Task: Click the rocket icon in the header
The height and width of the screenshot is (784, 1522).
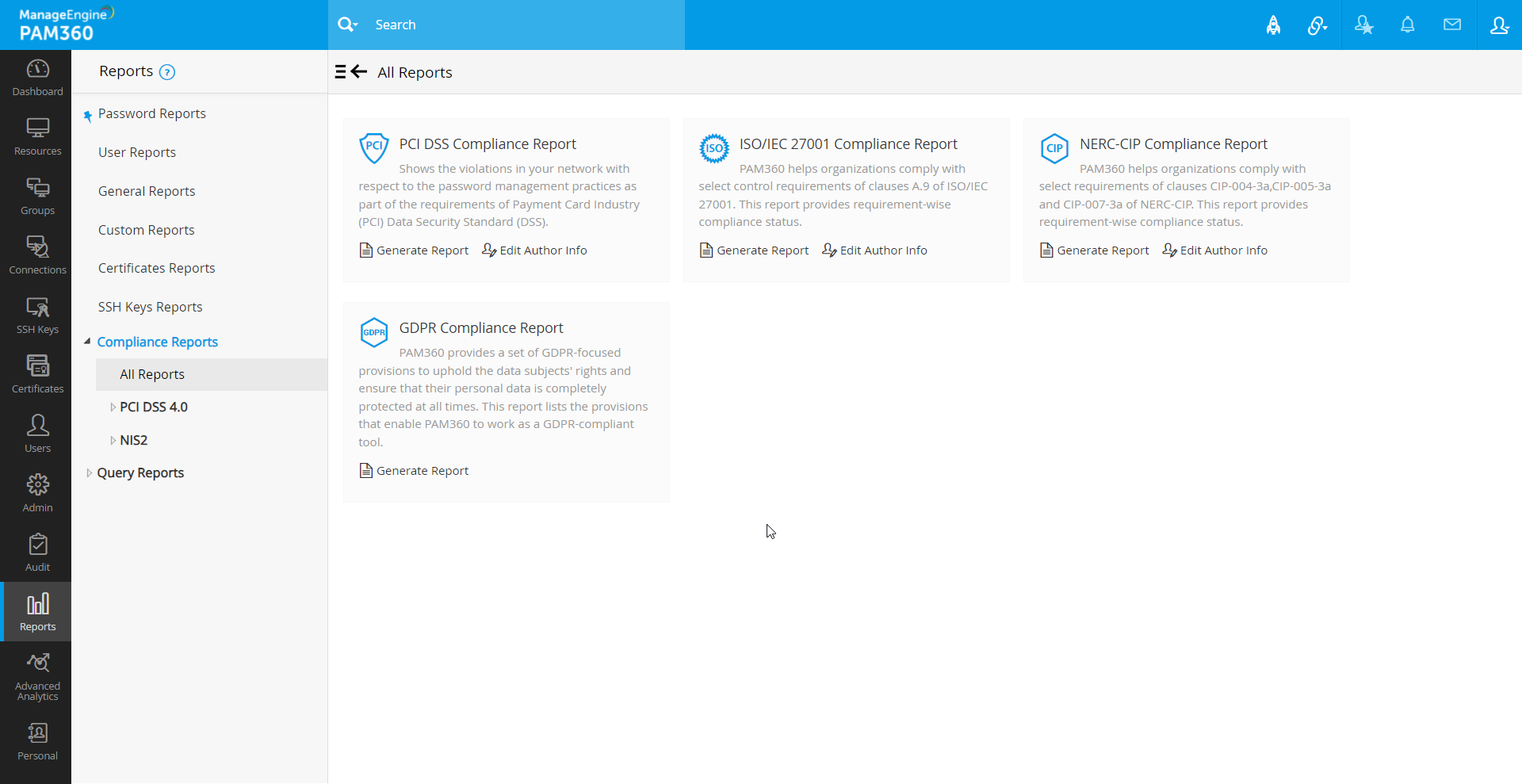Action: [1273, 25]
